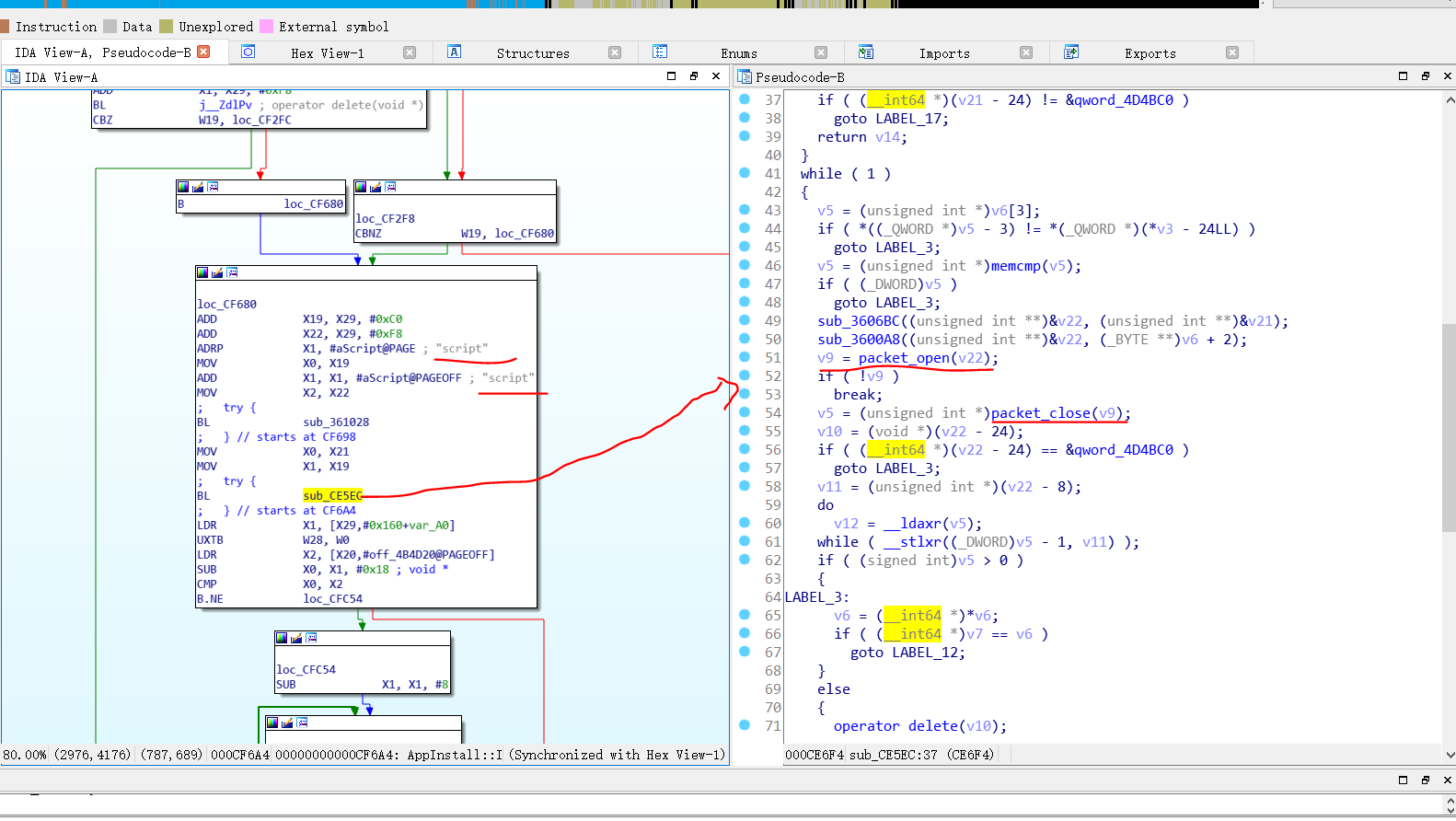Close the Hex View-1 tab
1456x821 pixels.
click(410, 53)
